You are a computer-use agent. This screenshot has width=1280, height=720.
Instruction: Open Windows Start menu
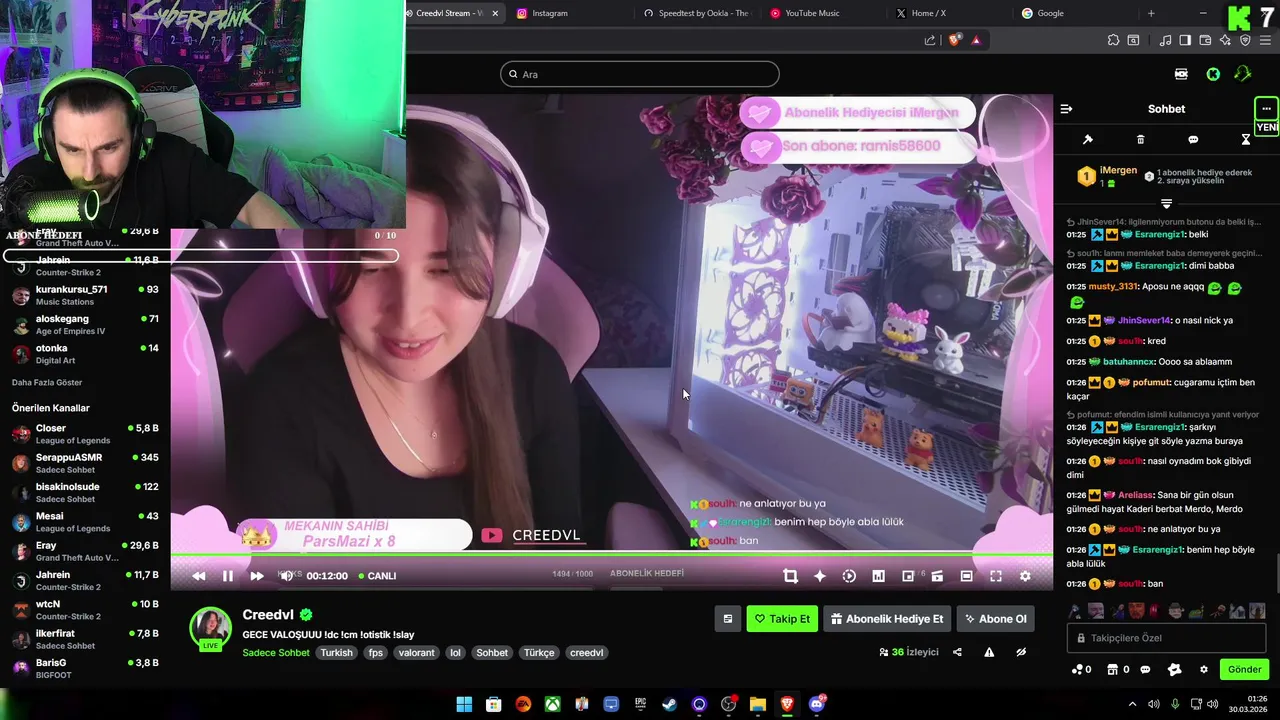(464, 704)
